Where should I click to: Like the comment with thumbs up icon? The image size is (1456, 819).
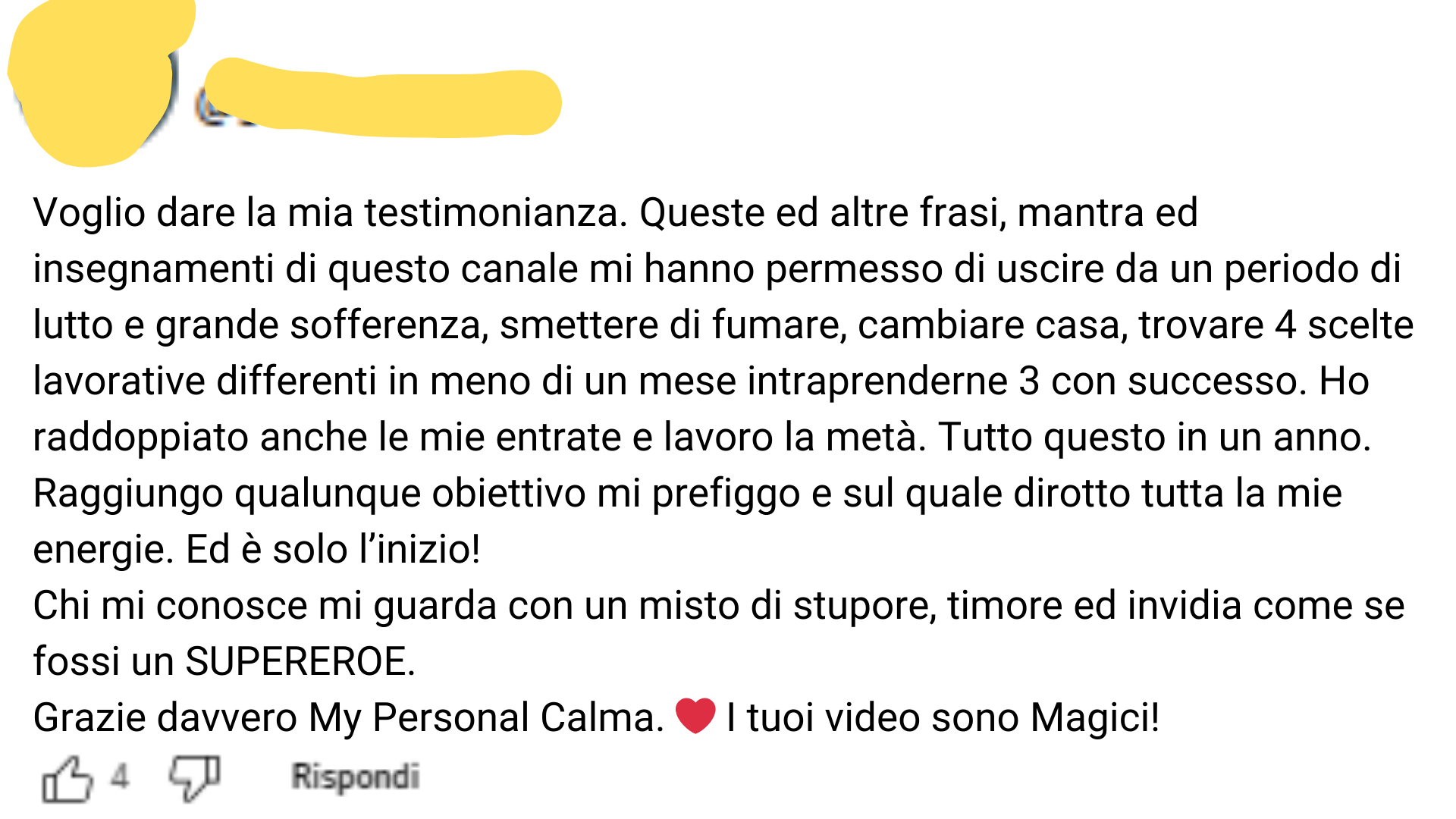[67, 779]
